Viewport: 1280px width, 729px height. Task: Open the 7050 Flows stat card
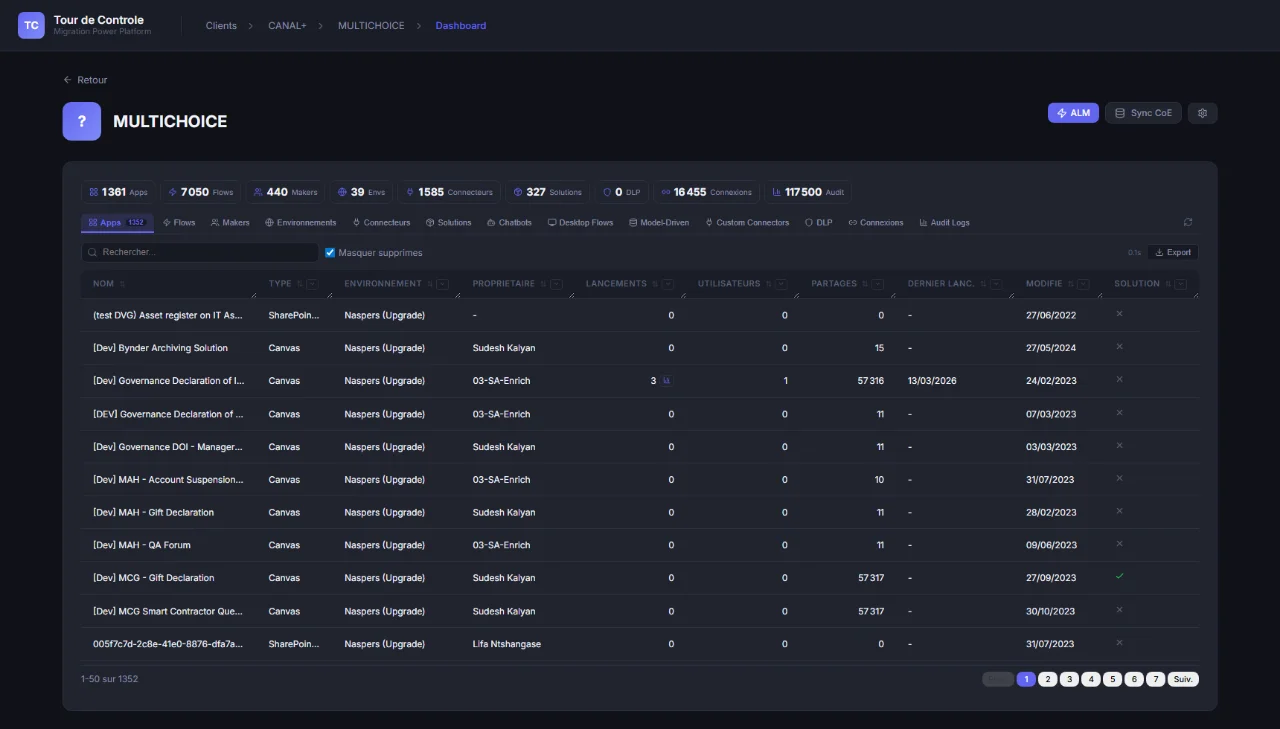(x=201, y=192)
